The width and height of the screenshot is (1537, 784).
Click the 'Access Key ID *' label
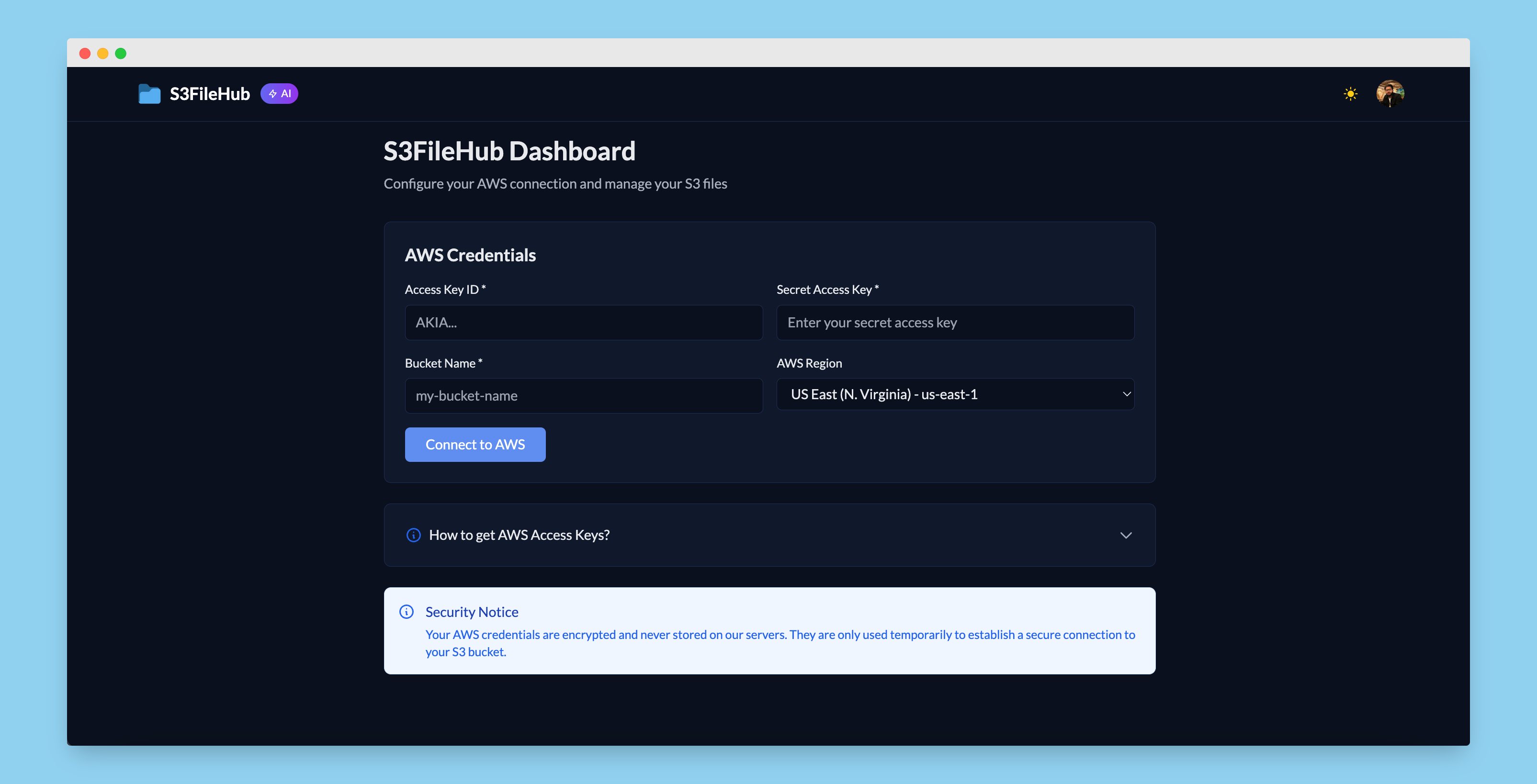pyautogui.click(x=445, y=290)
